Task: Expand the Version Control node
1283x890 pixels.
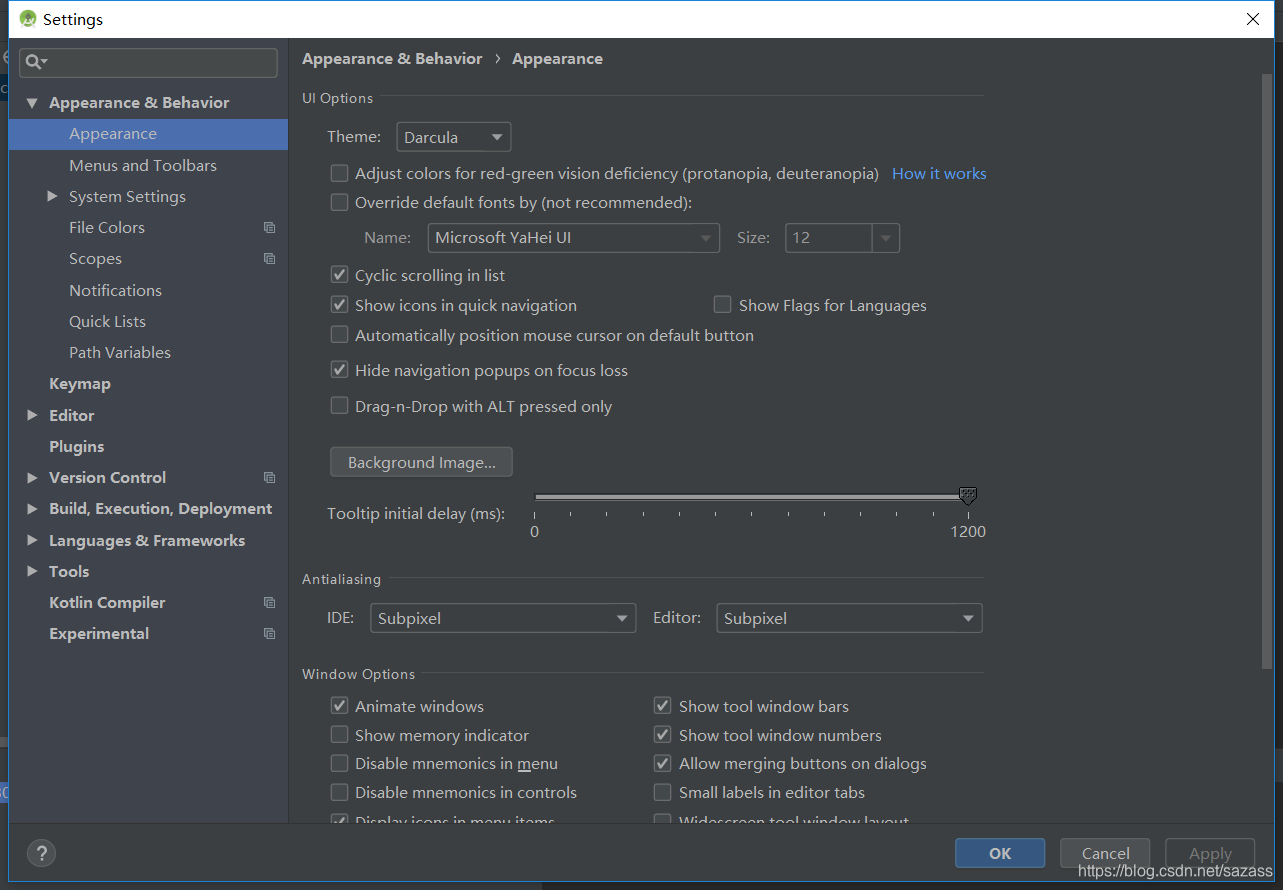Action: coord(32,478)
